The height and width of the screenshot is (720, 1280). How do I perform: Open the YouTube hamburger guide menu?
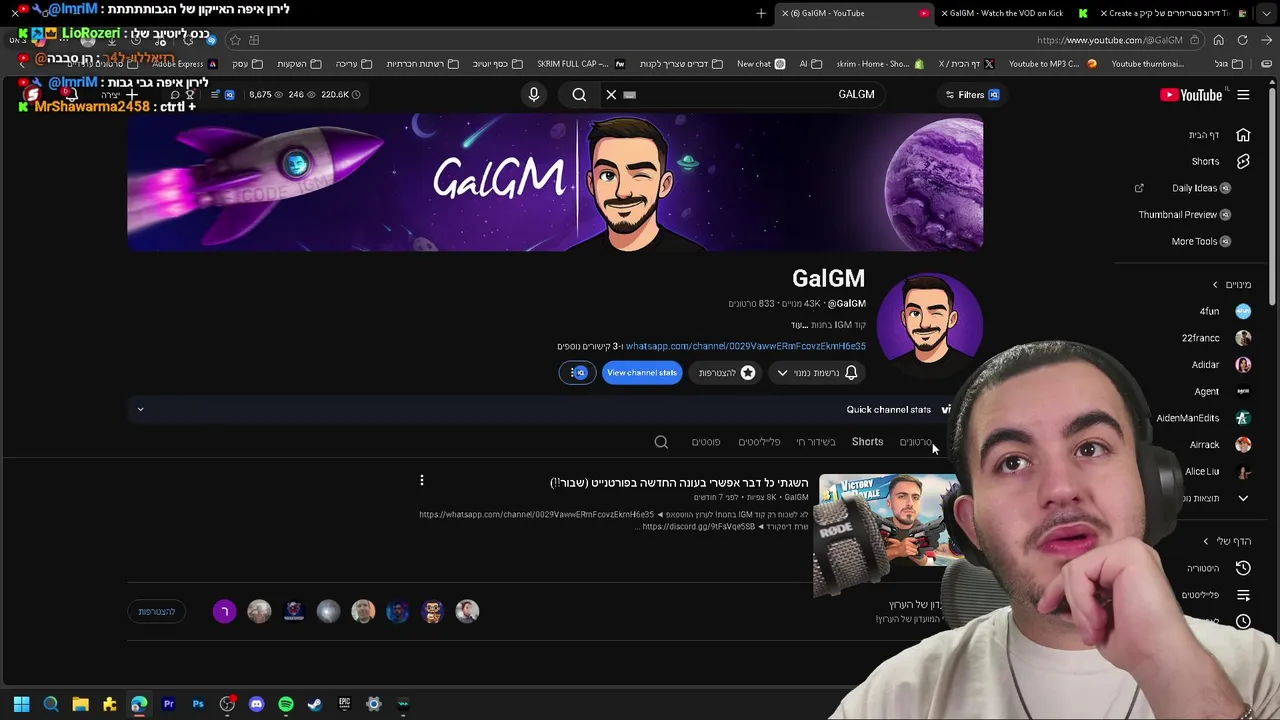pos(1243,95)
